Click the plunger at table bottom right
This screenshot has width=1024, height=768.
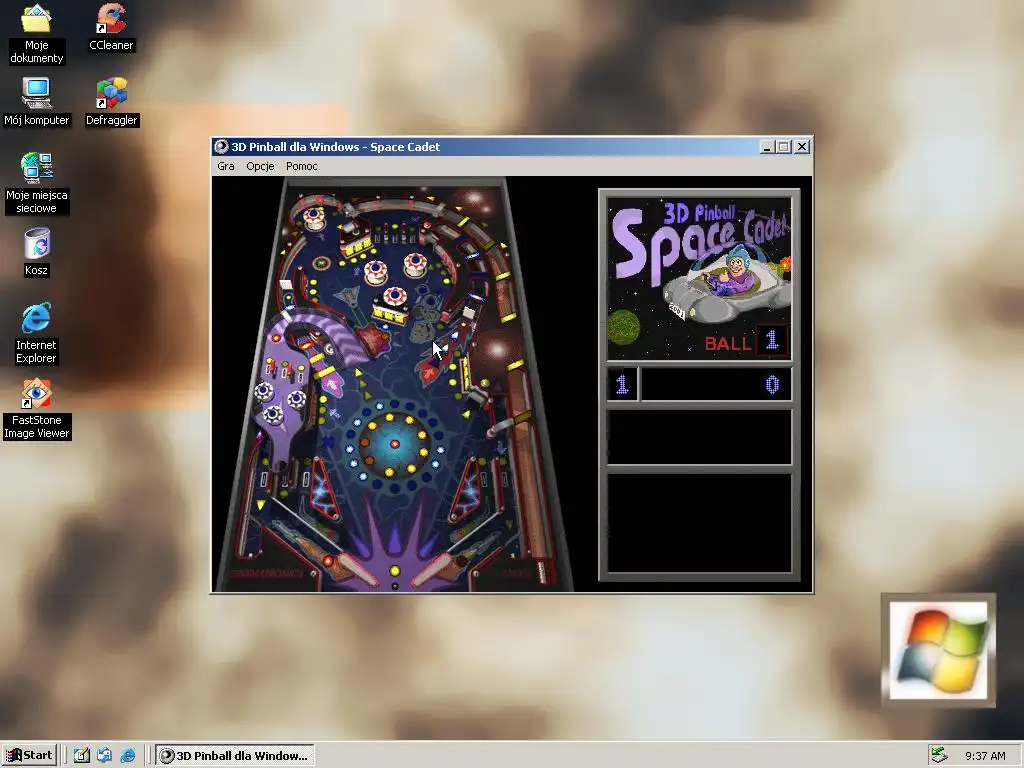541,571
